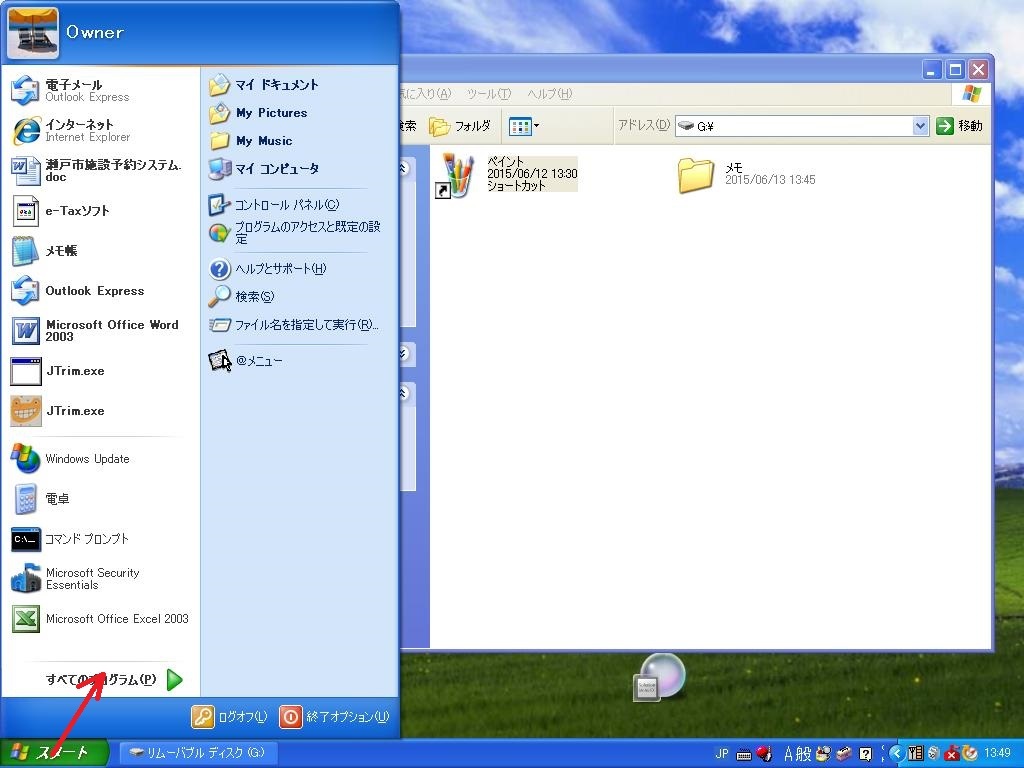Open 電子メール Outlook Express pinned item
The height and width of the screenshot is (768, 1024).
click(101, 91)
